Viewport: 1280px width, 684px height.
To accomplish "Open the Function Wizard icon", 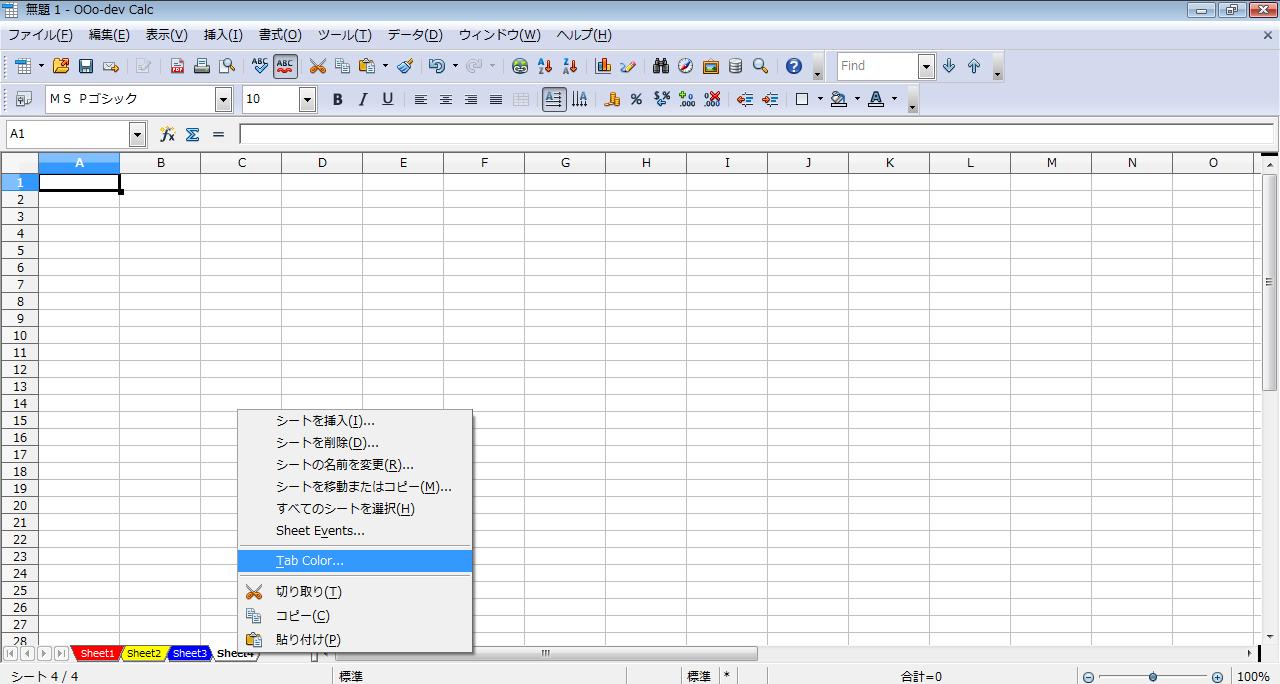I will (167, 134).
